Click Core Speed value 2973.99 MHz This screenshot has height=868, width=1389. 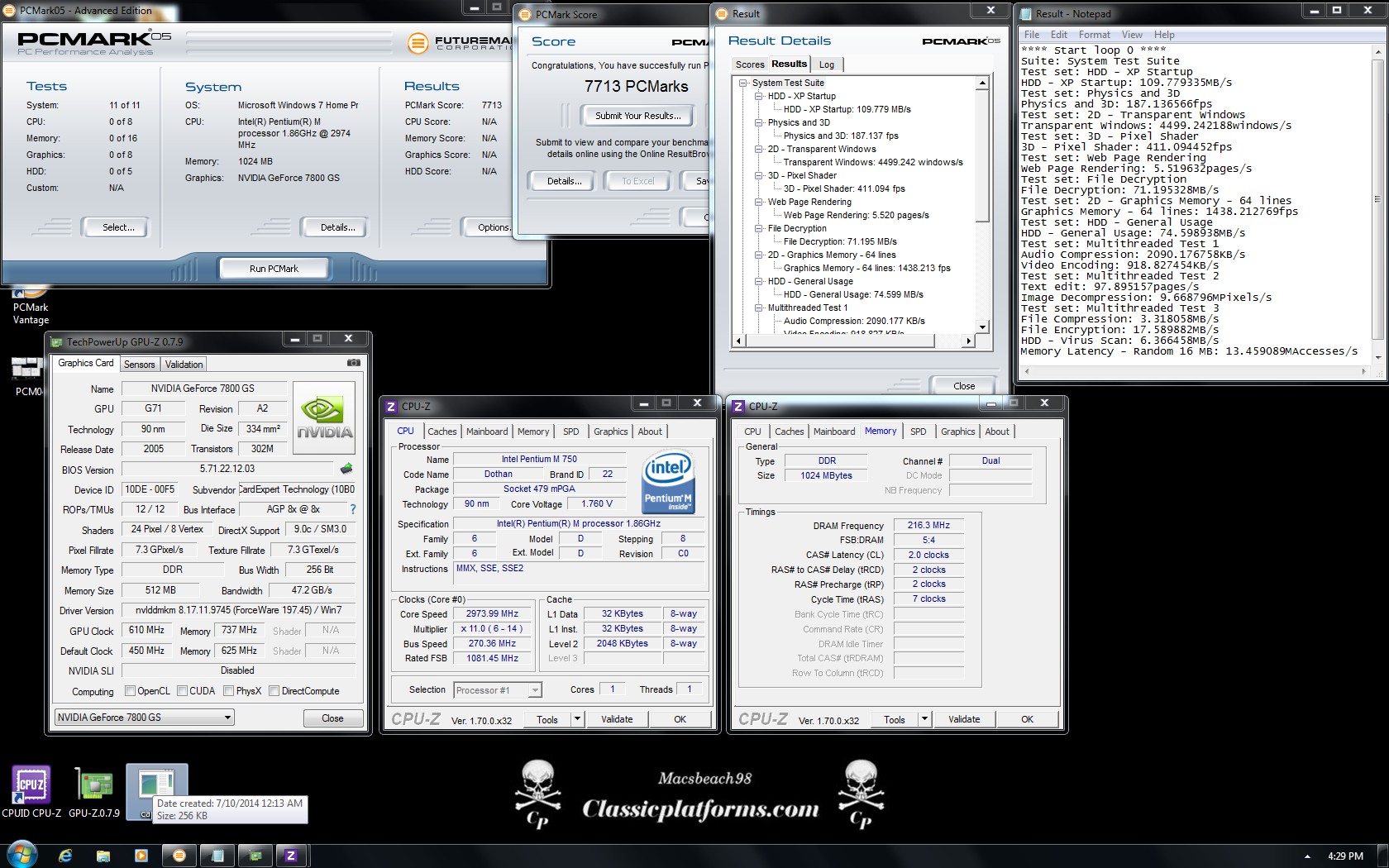[x=492, y=614]
